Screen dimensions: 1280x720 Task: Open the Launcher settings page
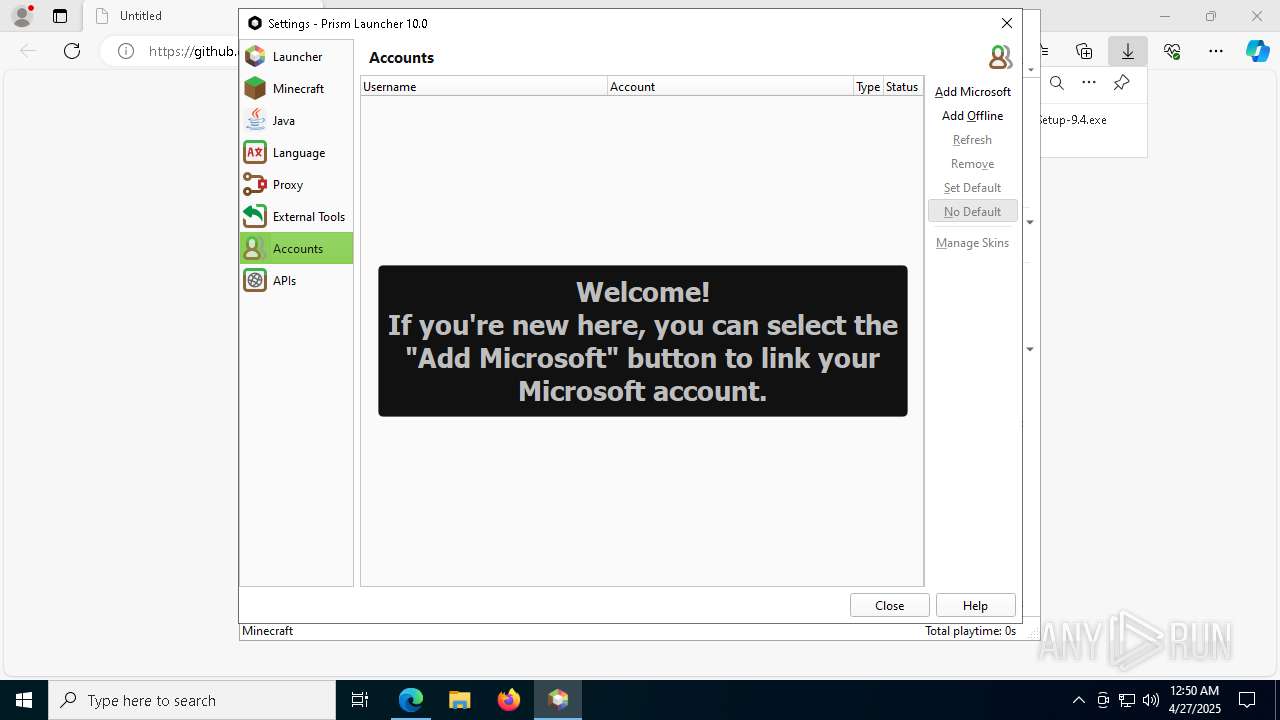296,57
